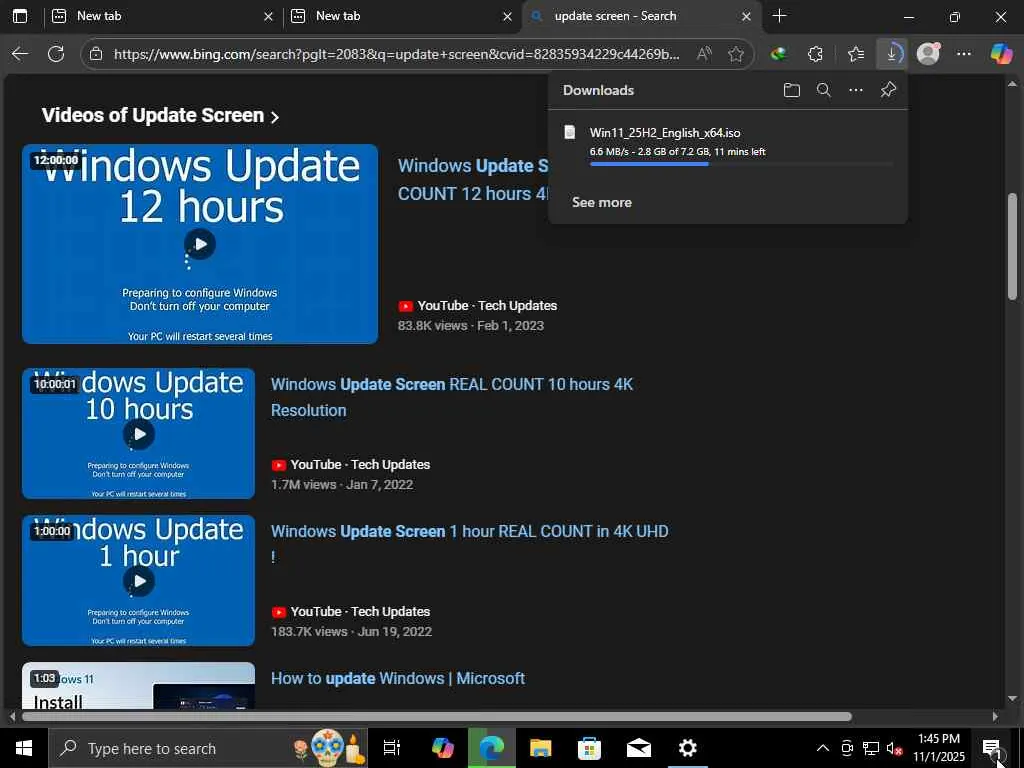
Task: Click the ISO download progress bar
Action: (x=741, y=165)
